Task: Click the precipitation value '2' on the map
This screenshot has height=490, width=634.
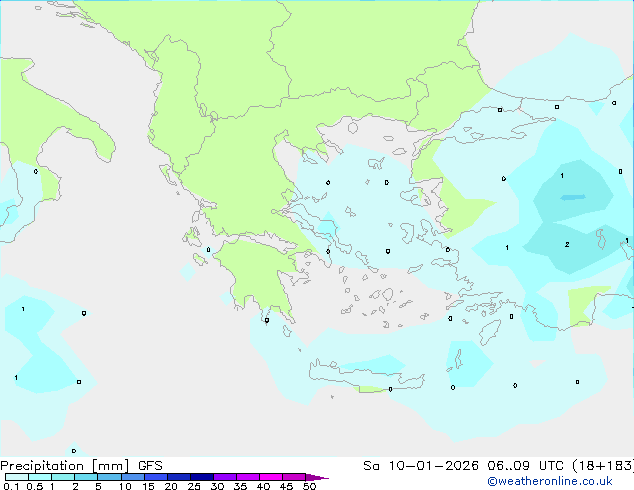Action: 567,245
